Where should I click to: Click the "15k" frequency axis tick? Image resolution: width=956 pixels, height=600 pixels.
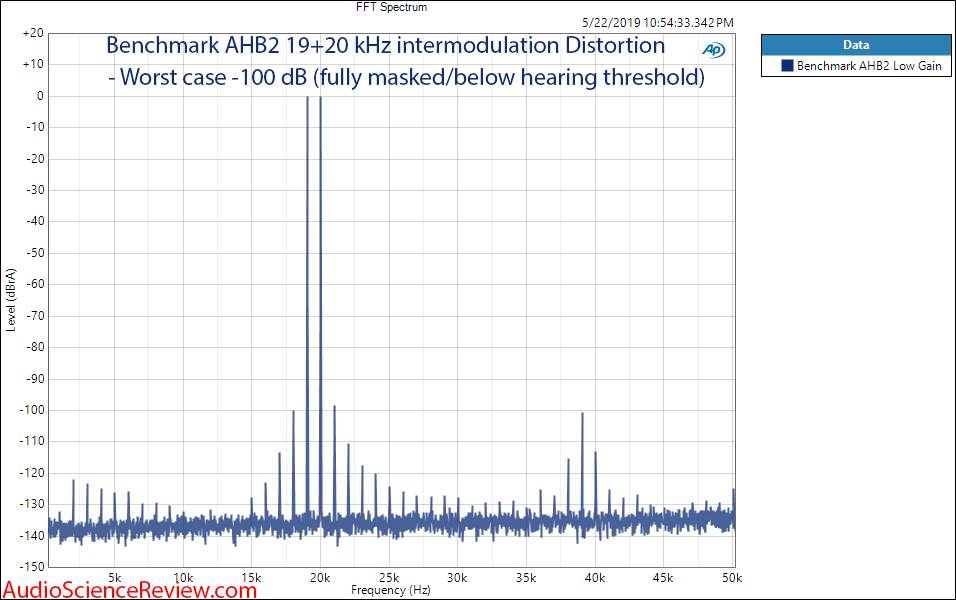[251, 577]
